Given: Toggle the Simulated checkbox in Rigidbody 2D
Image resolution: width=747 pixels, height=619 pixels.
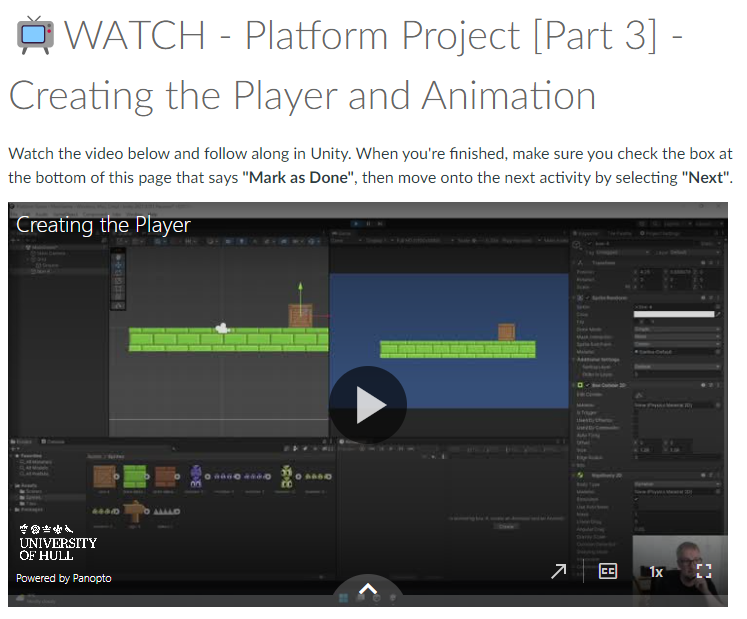Looking at the screenshot, I should 637,500.
